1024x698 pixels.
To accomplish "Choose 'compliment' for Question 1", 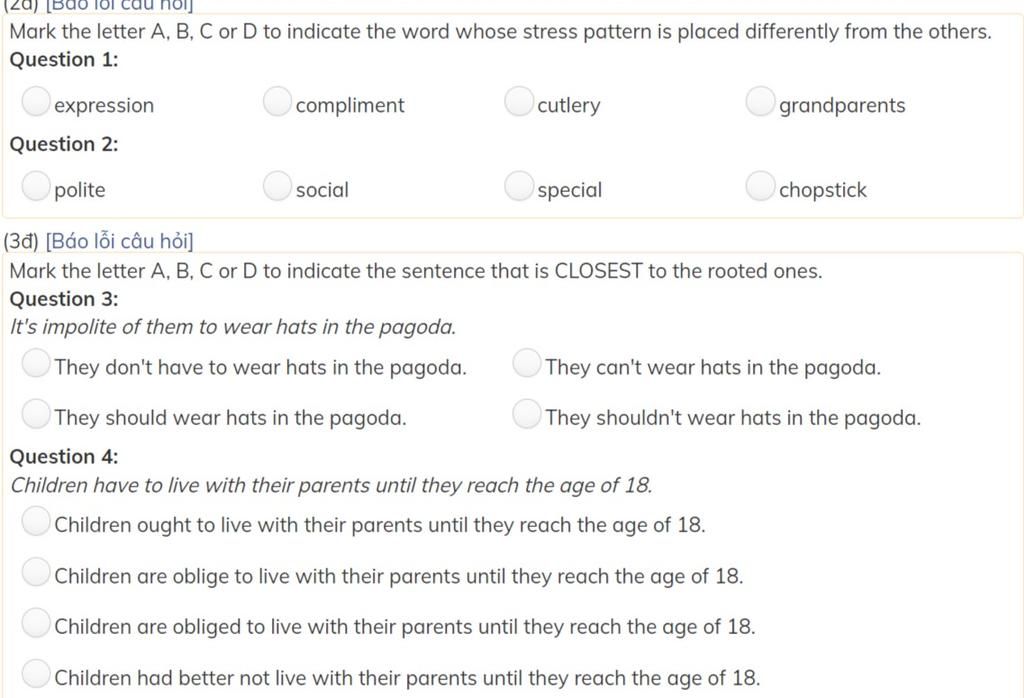I will [278, 101].
